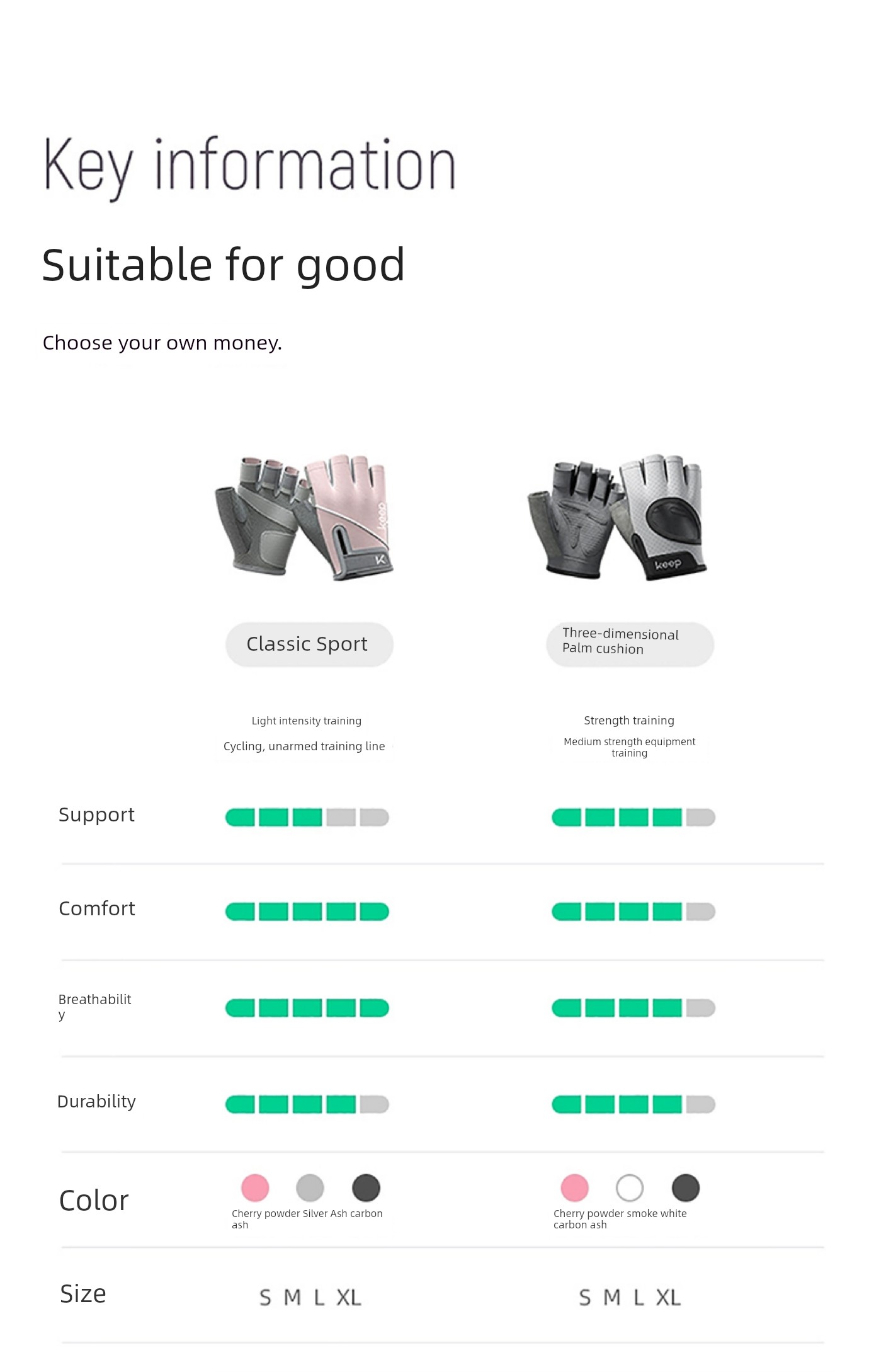Choose Silver Ash swatch for Classic Sport
886x1372 pixels.
[x=310, y=1188]
